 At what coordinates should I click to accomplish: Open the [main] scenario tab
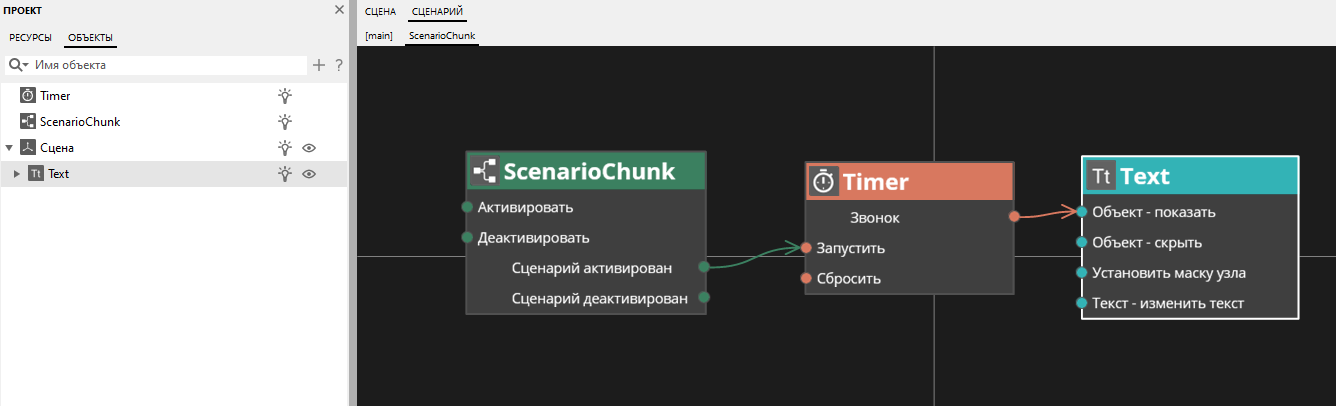coord(379,36)
